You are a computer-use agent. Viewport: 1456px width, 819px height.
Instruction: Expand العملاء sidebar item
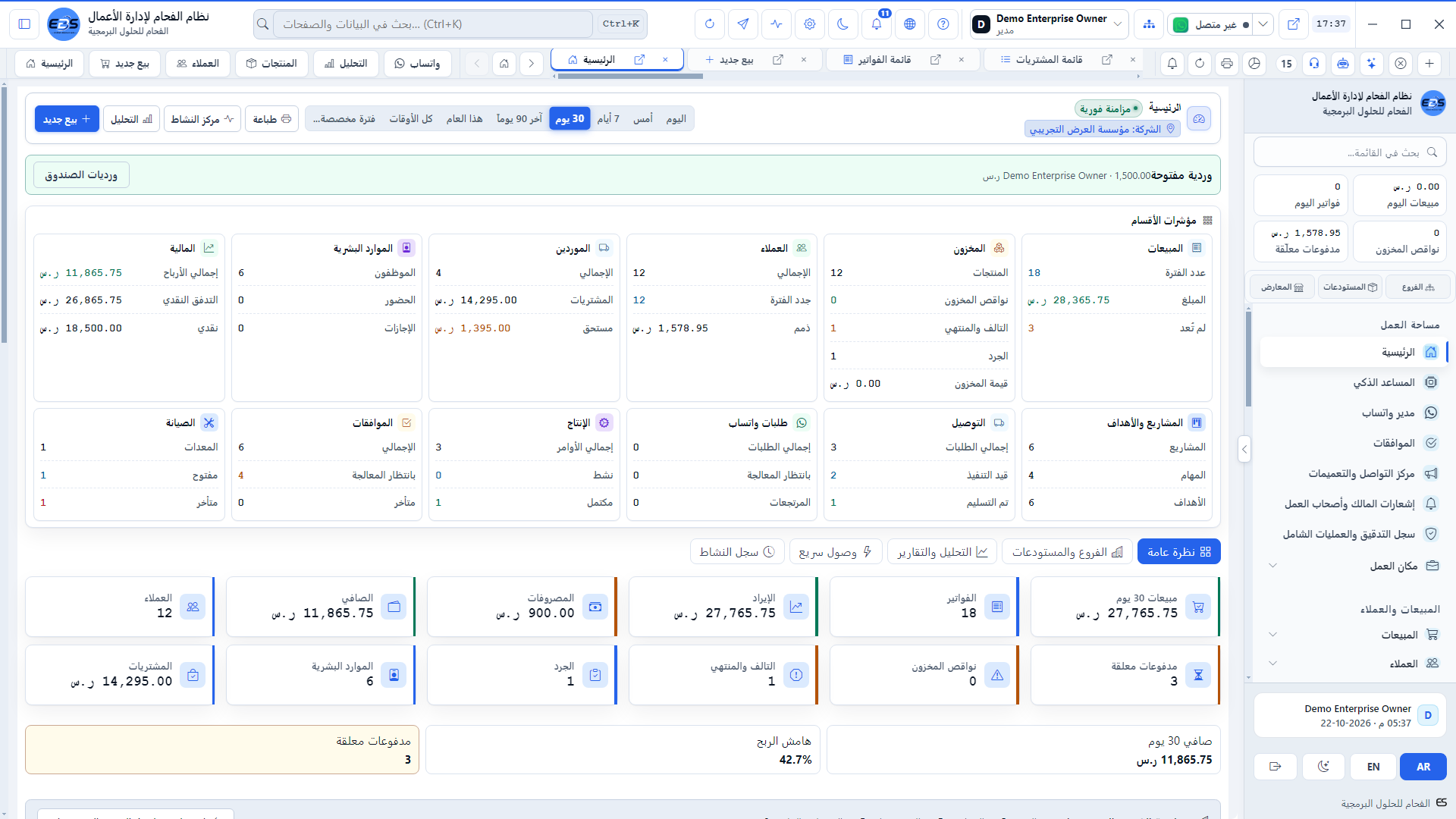pyautogui.click(x=1273, y=664)
